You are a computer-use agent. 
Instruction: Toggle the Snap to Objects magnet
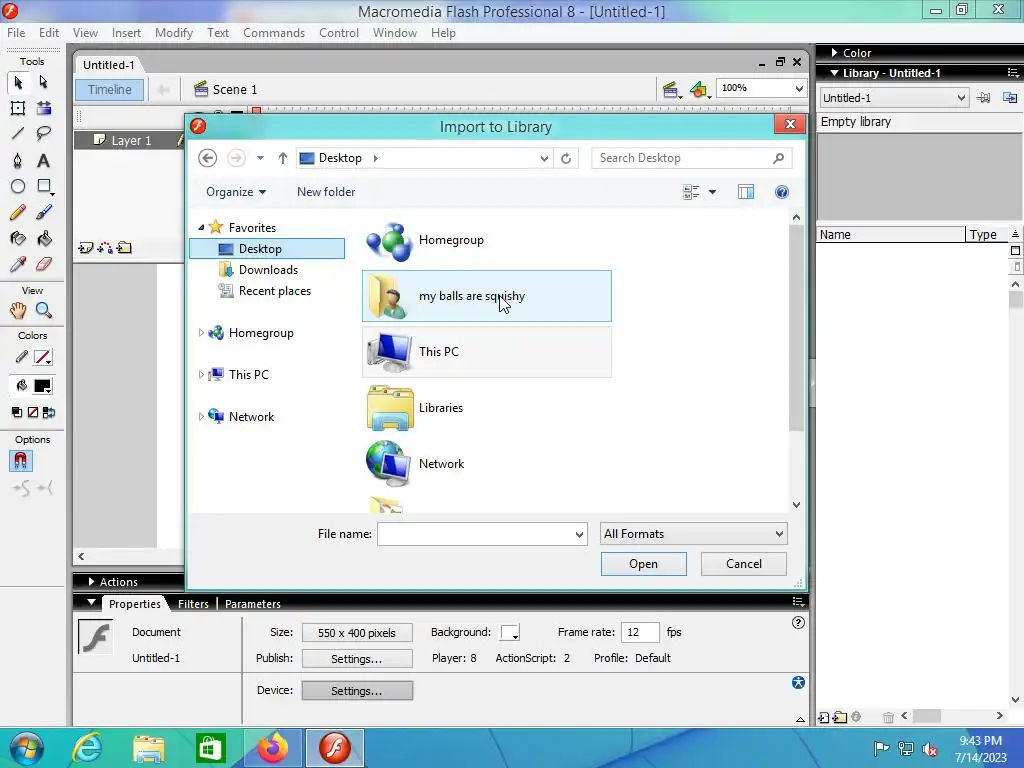[x=20, y=461]
